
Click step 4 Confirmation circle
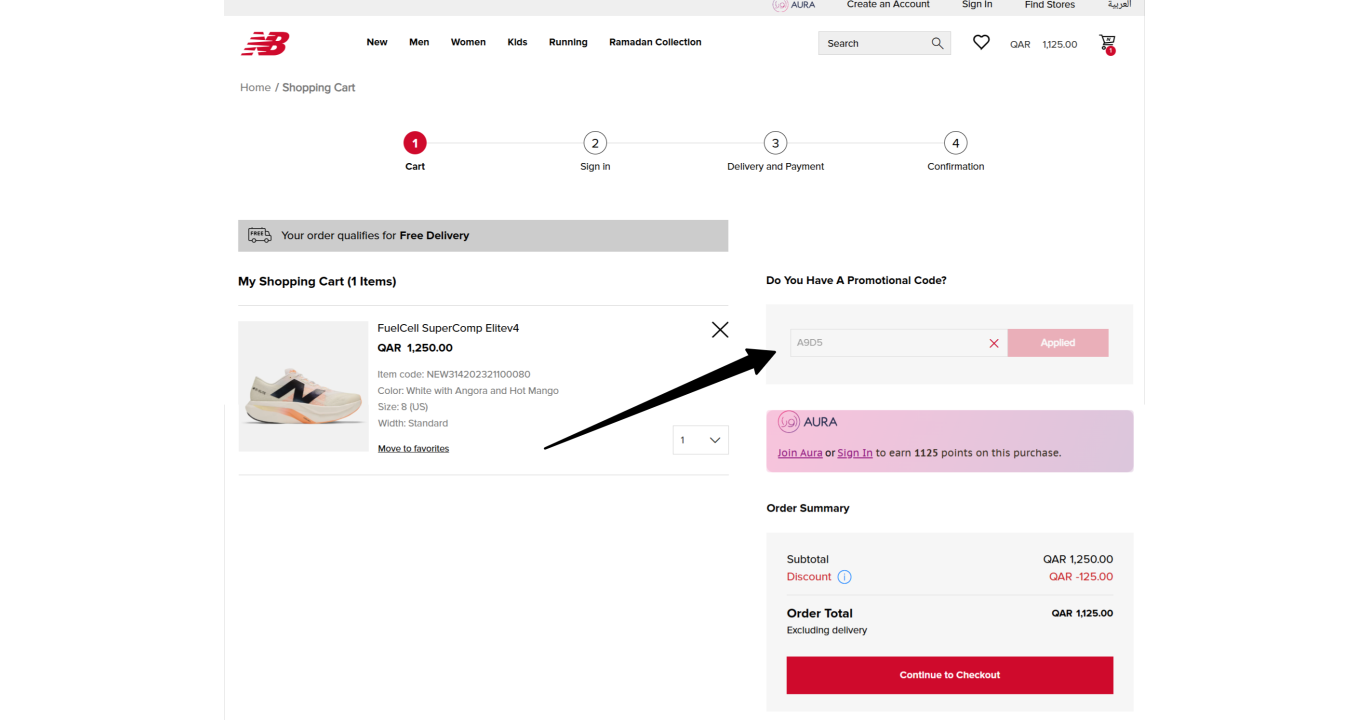(955, 143)
